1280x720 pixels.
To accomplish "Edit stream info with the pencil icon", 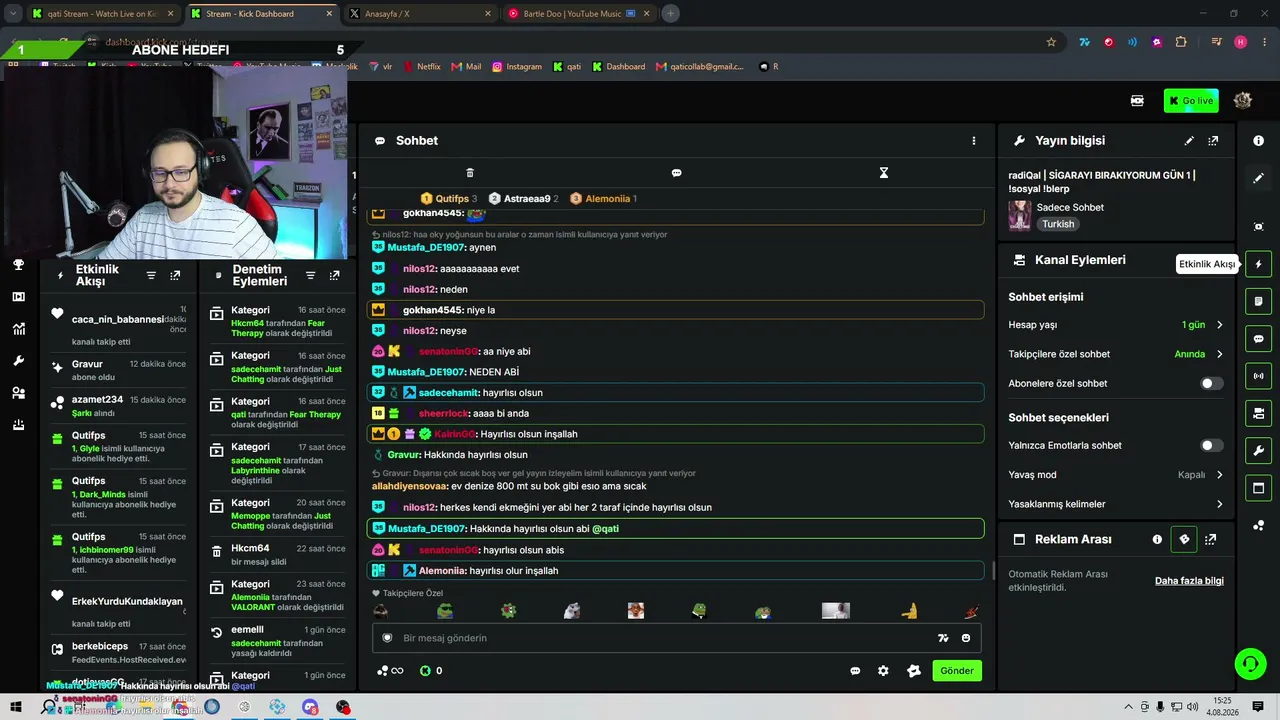I will 1189,141.
